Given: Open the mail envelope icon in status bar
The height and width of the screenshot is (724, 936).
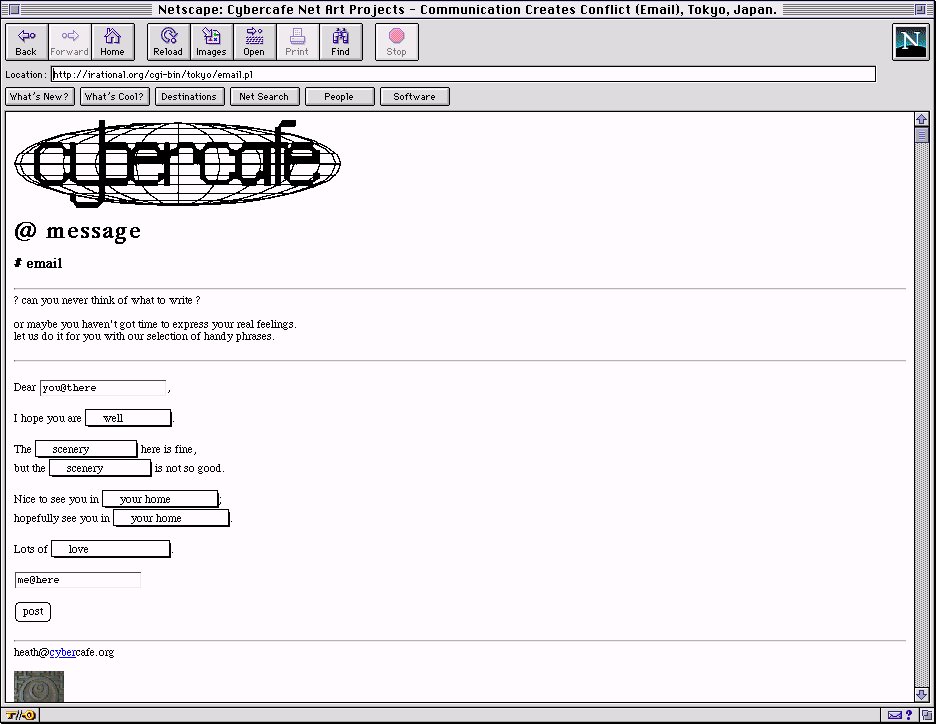Looking at the screenshot, I should pyautogui.click(x=894, y=715).
